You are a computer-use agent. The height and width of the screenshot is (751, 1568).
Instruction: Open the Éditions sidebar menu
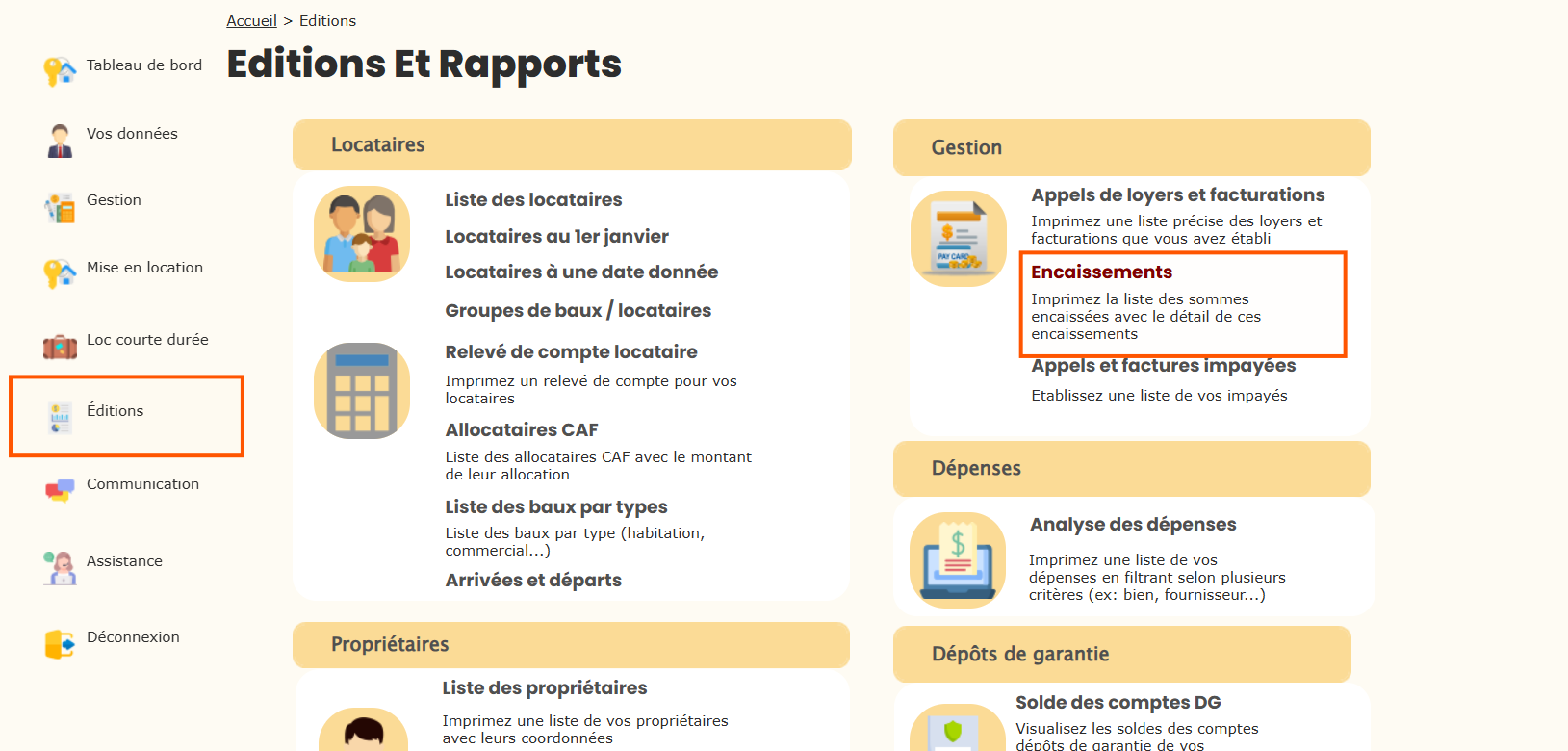[x=116, y=411]
